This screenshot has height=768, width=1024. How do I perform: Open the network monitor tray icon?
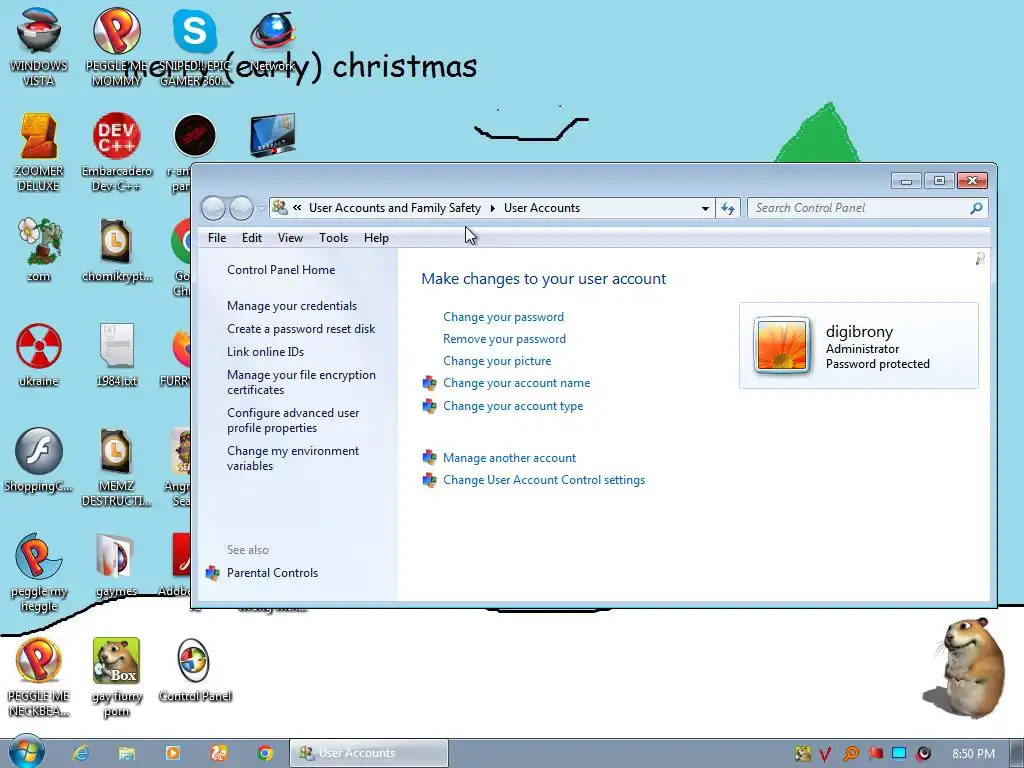[899, 754]
